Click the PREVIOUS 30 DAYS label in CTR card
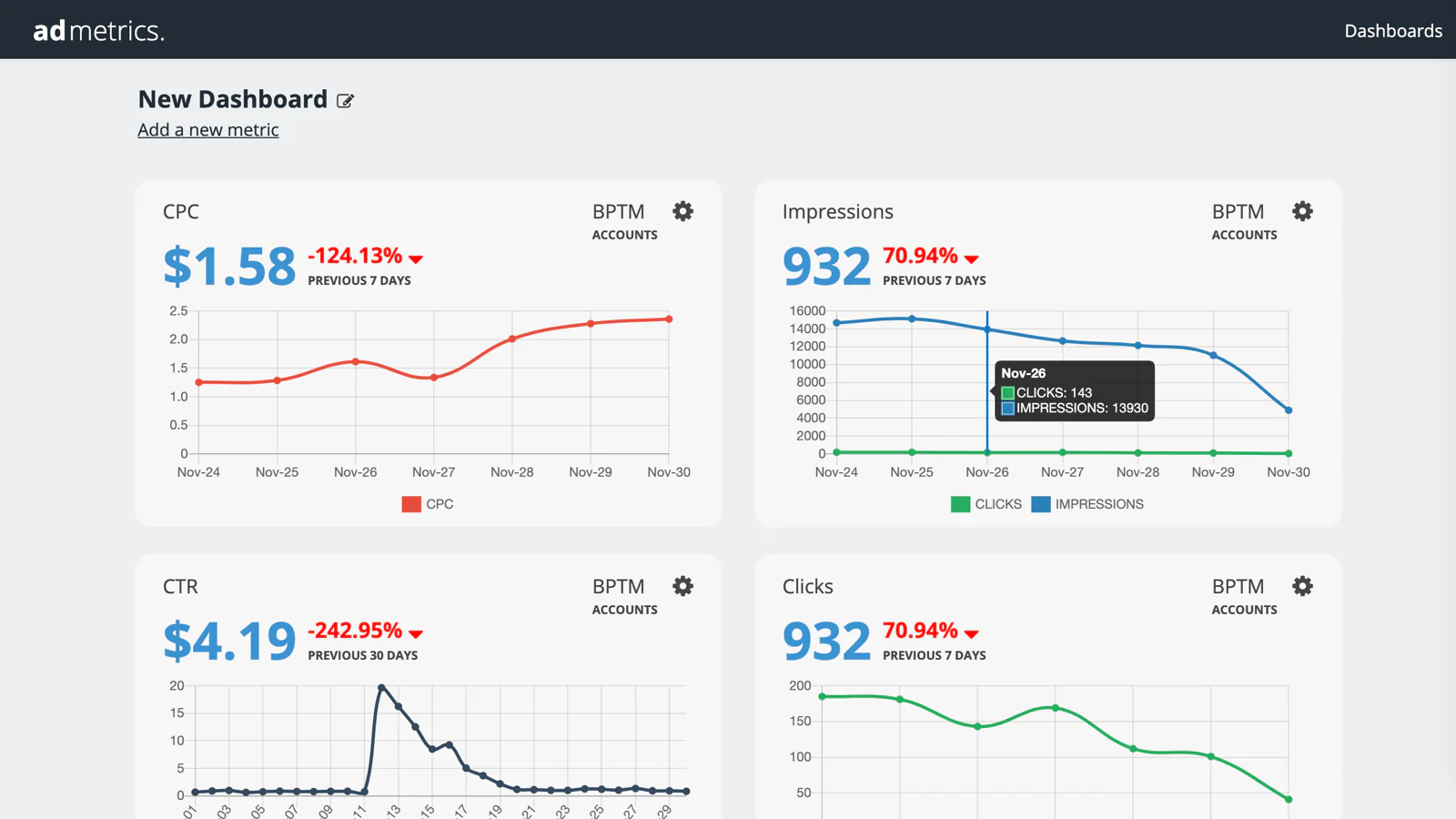The height and width of the screenshot is (819, 1456). click(x=363, y=655)
